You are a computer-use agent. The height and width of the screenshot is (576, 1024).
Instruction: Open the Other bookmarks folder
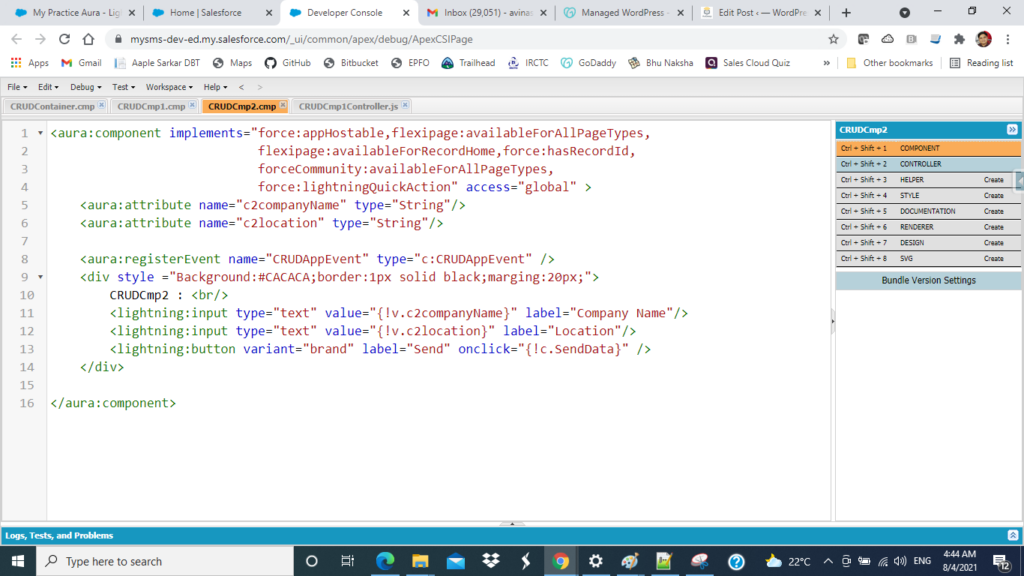(889, 63)
